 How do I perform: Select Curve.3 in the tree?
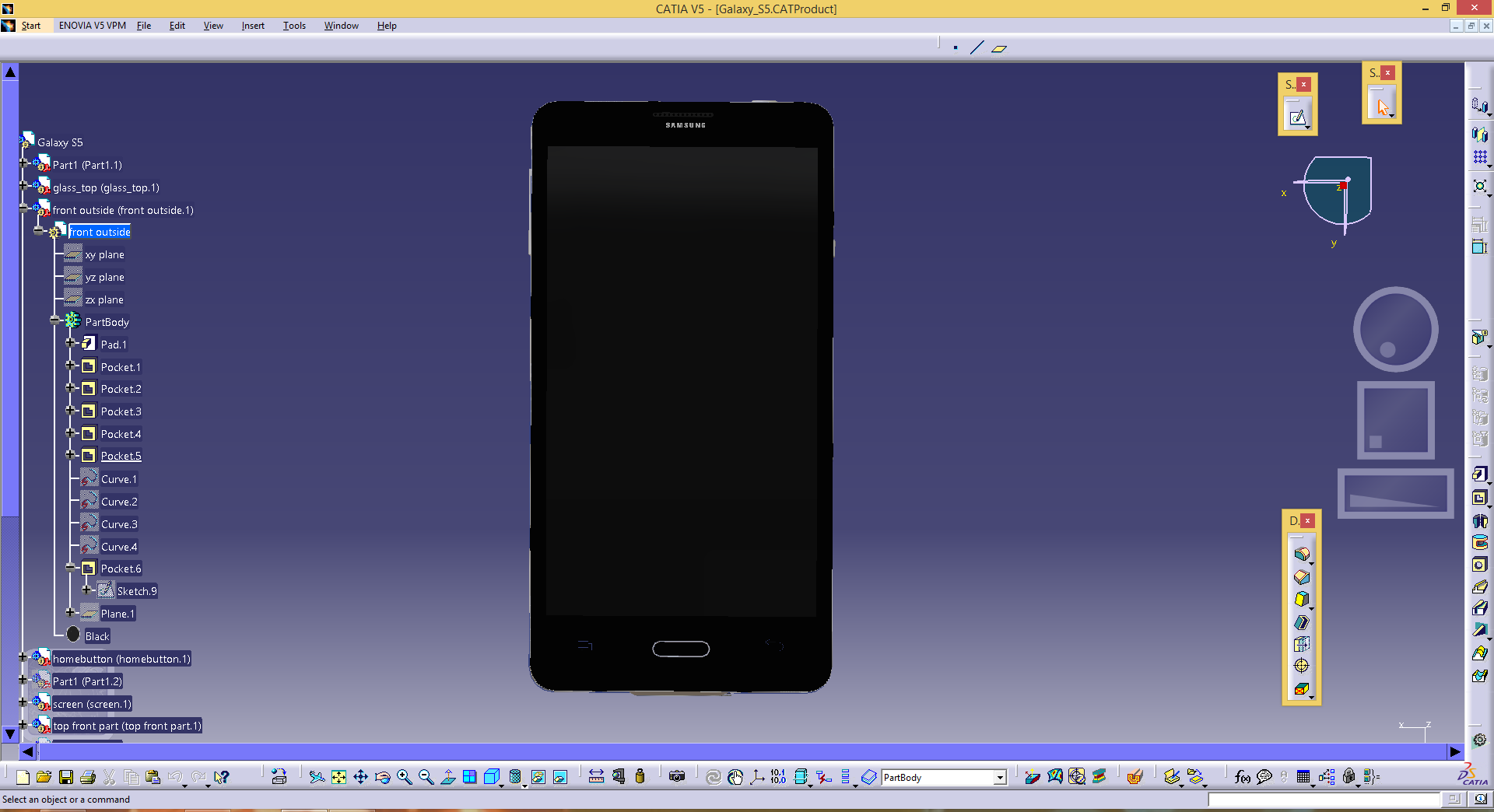pyautogui.click(x=119, y=524)
